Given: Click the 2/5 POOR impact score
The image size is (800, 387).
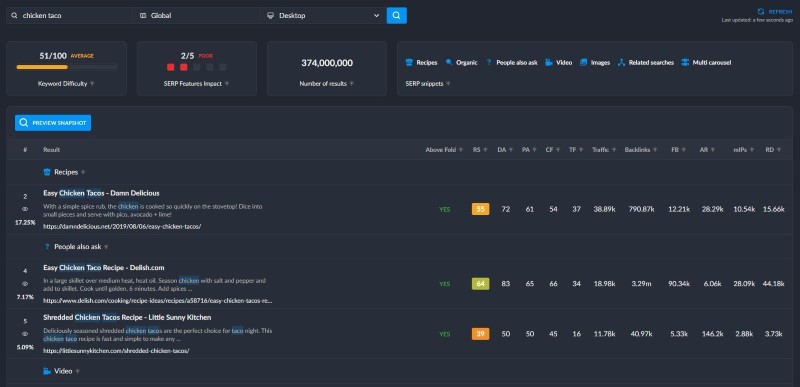Looking at the screenshot, I should [x=196, y=56].
